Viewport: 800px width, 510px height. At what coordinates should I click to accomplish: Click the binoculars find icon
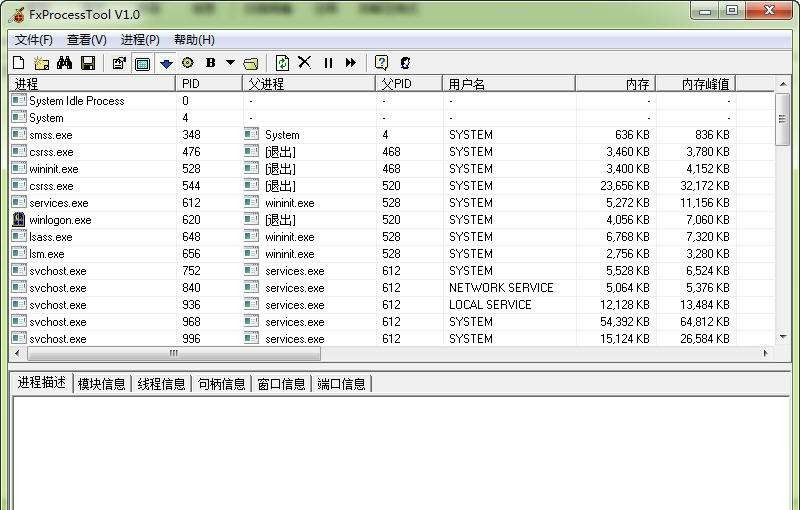(65, 63)
